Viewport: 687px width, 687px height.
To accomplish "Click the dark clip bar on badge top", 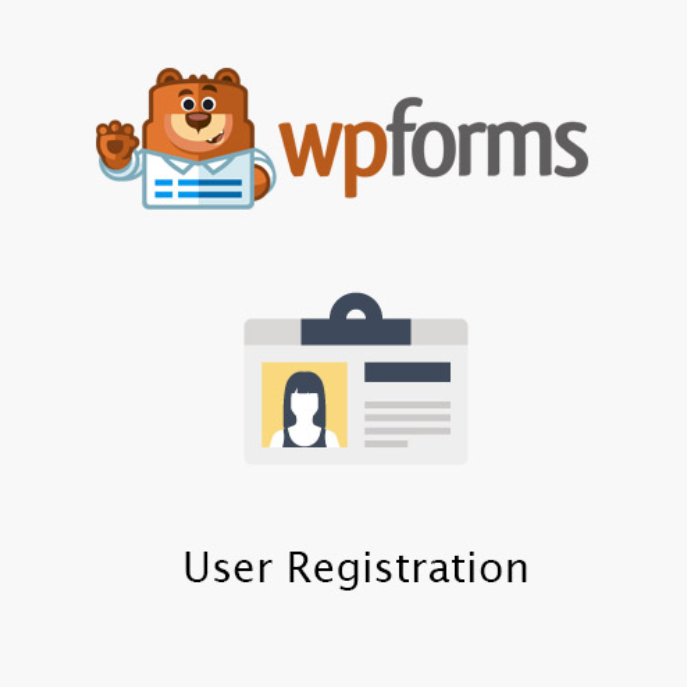I will click(x=356, y=332).
